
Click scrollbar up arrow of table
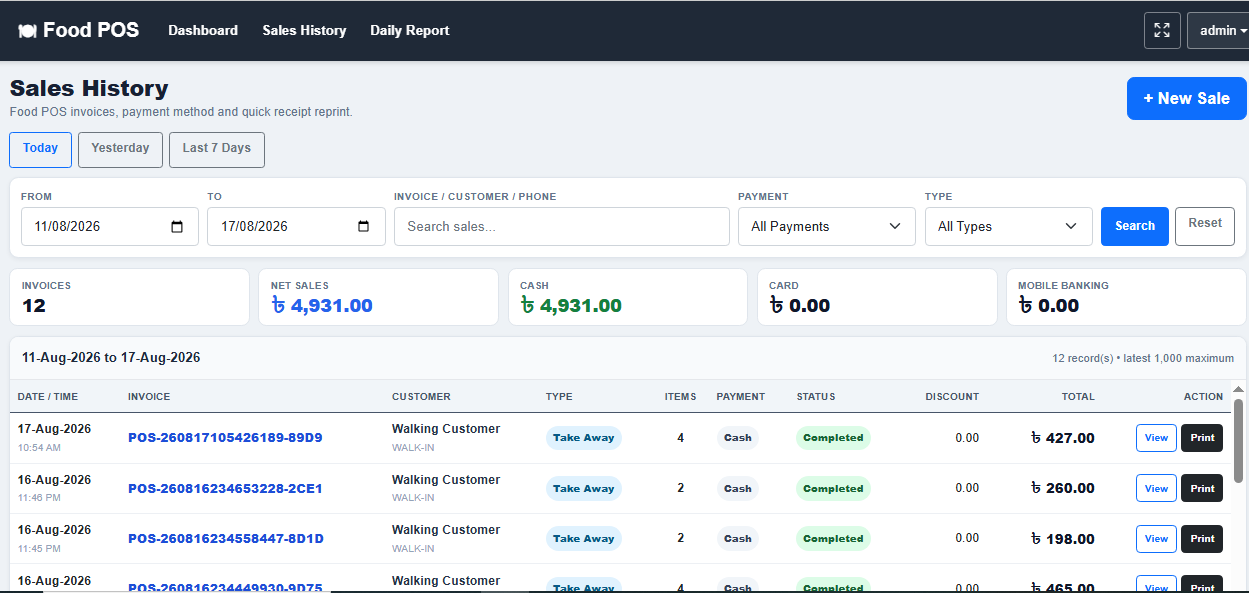1238,389
